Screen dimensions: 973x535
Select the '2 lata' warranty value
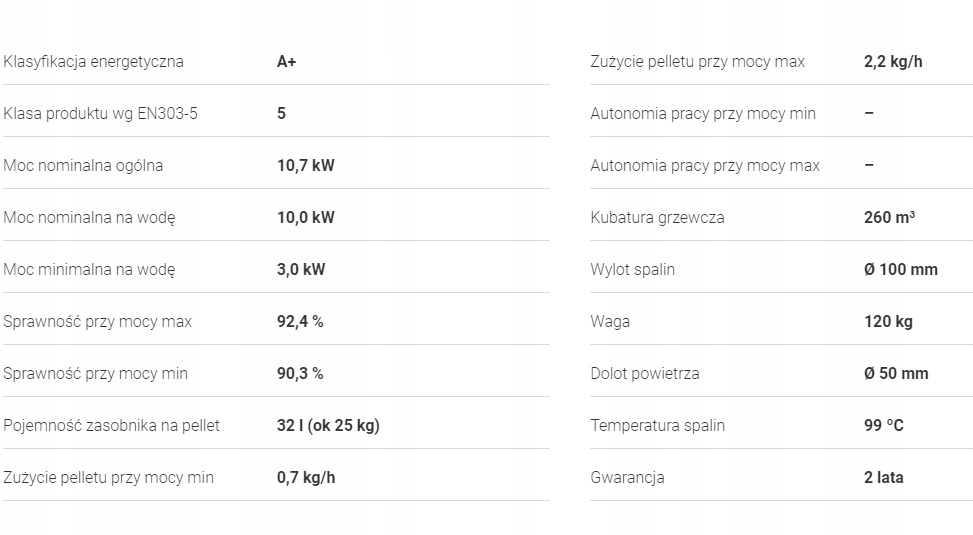[883, 478]
